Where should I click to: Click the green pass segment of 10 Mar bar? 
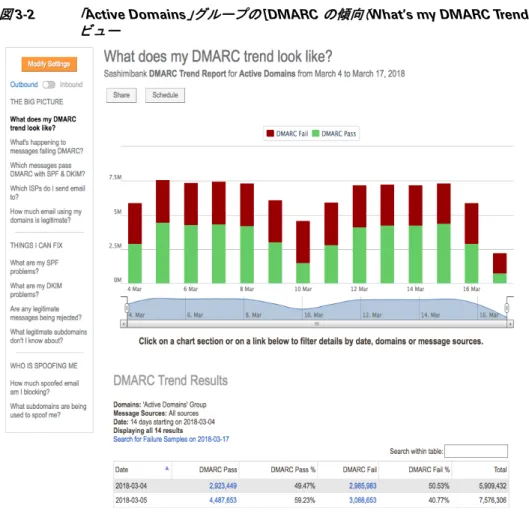(x=303, y=273)
